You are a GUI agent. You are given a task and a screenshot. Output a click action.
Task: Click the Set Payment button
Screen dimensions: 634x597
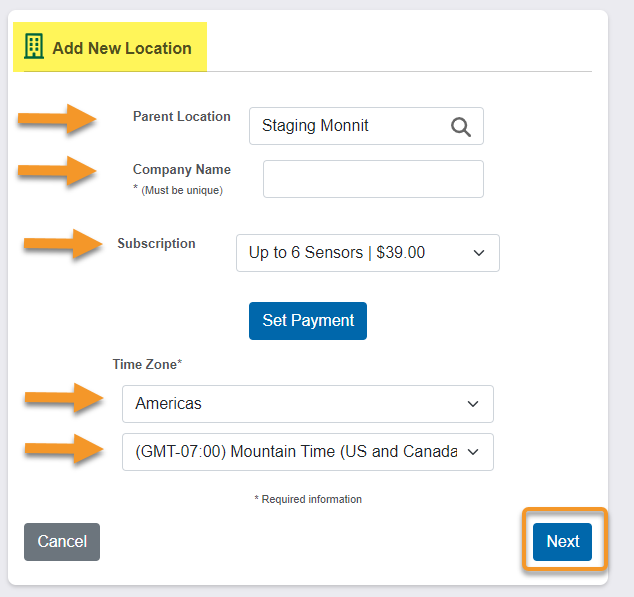[308, 321]
